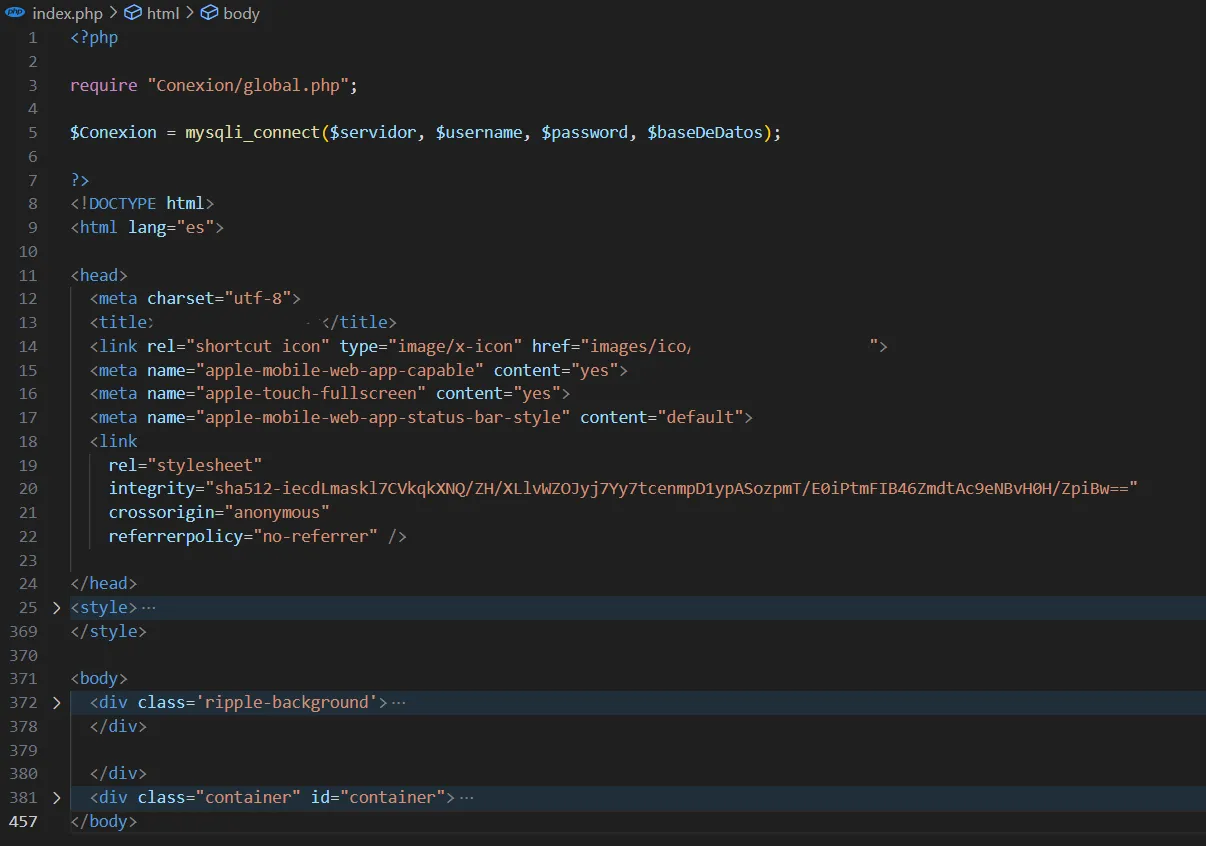The width and height of the screenshot is (1206, 846).
Task: Click the <!DOCTYPE html> declaration
Action: click(142, 203)
